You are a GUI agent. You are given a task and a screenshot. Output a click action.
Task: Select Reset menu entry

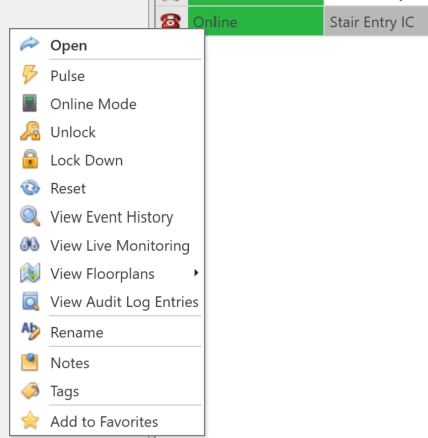[x=107, y=188]
